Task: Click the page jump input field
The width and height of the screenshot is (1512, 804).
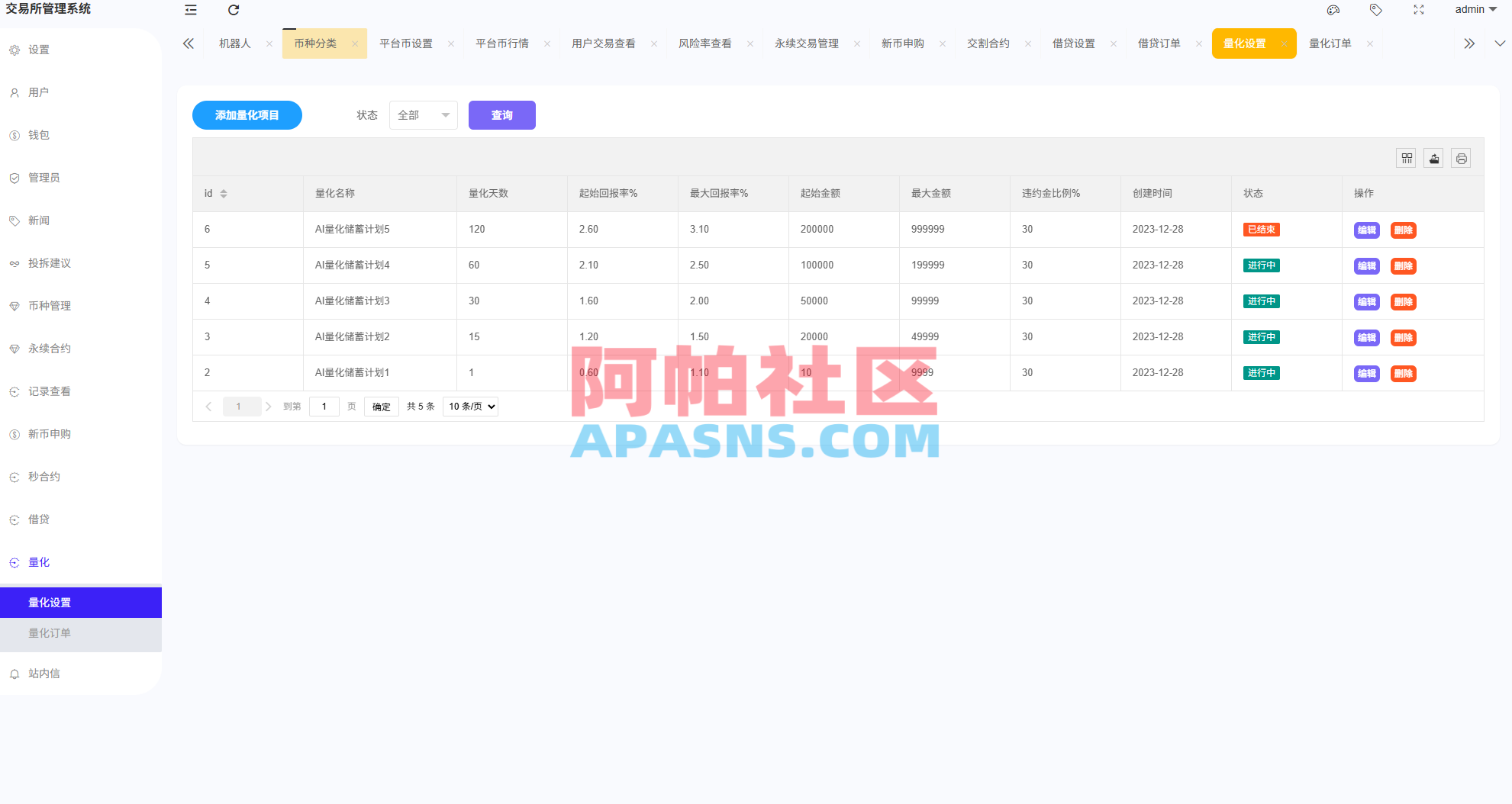Action: [324, 407]
